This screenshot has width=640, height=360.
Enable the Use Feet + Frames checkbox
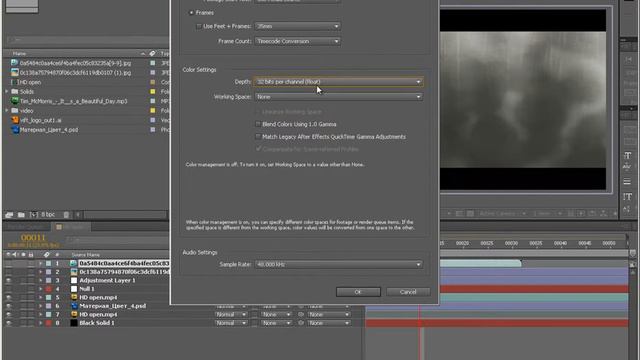point(199,26)
